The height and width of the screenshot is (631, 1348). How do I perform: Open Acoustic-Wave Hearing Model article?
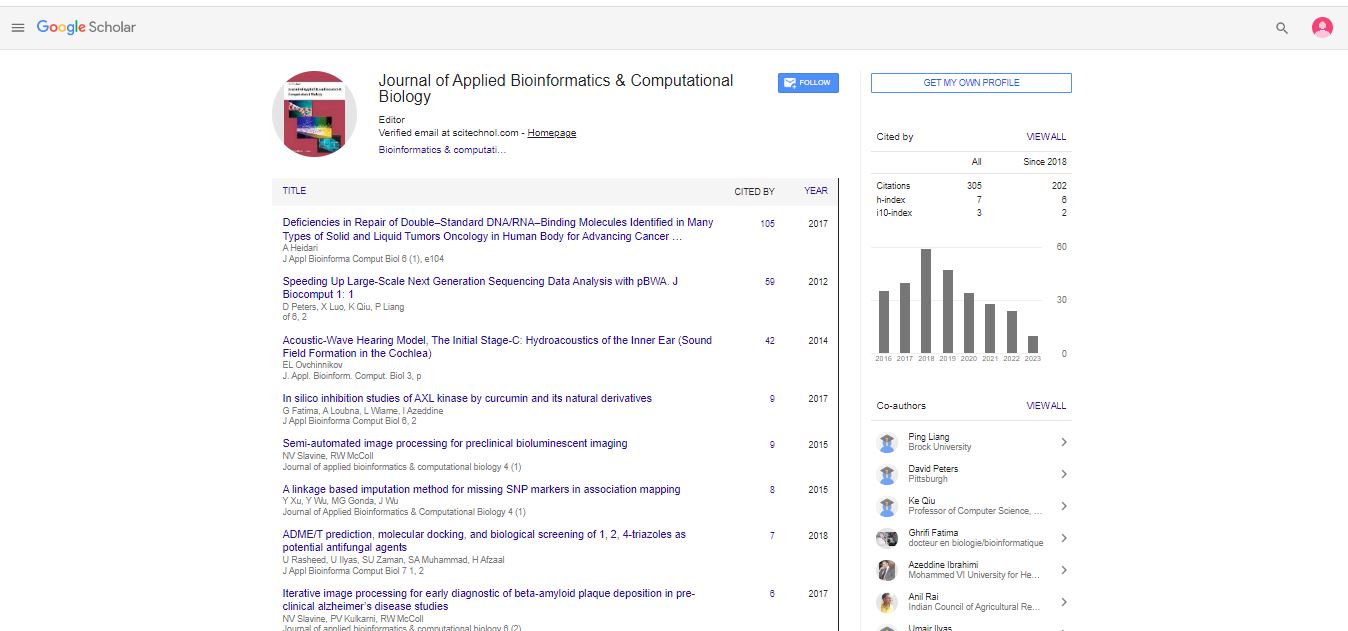click(497, 346)
